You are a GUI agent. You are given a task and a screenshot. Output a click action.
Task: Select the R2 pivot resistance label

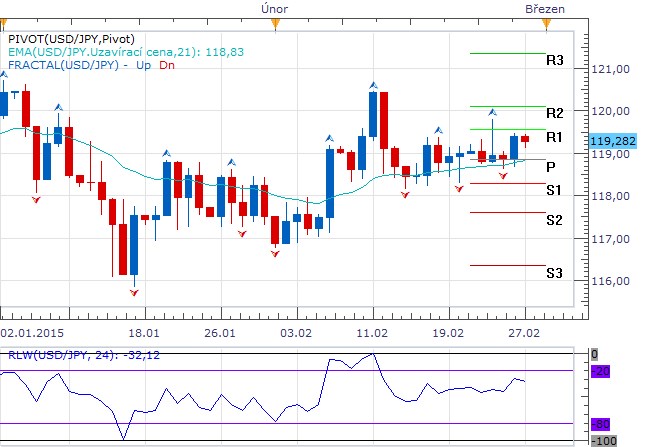(x=555, y=112)
